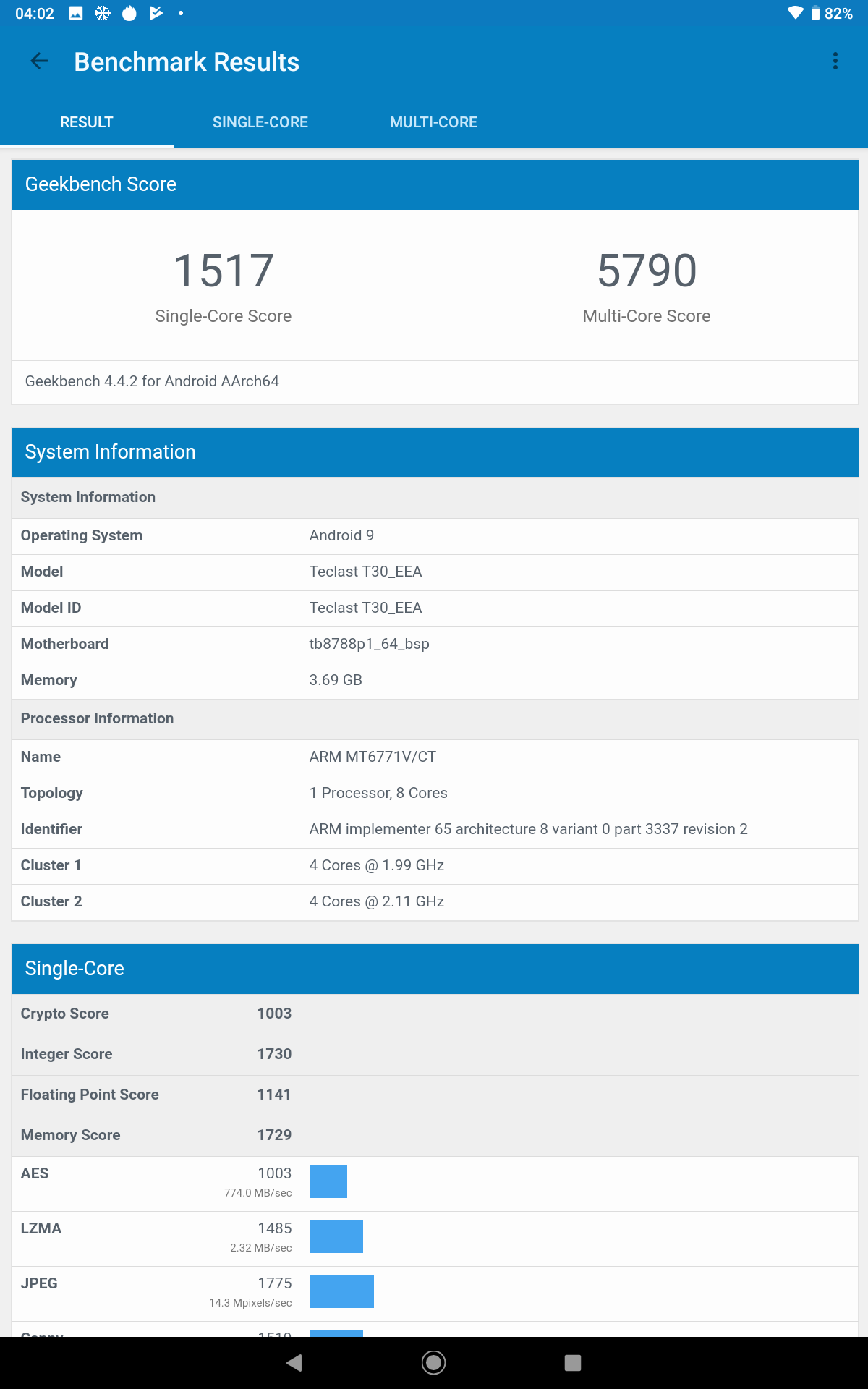Select the Motherboard tb8788p1_64_bsp value
Screen dimensions: 868x1389
369,644
